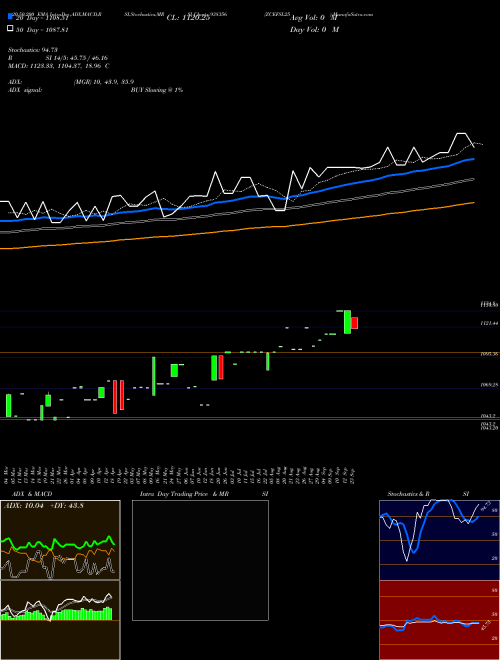Click the blue-background Stochastics chart panel

click(439, 540)
